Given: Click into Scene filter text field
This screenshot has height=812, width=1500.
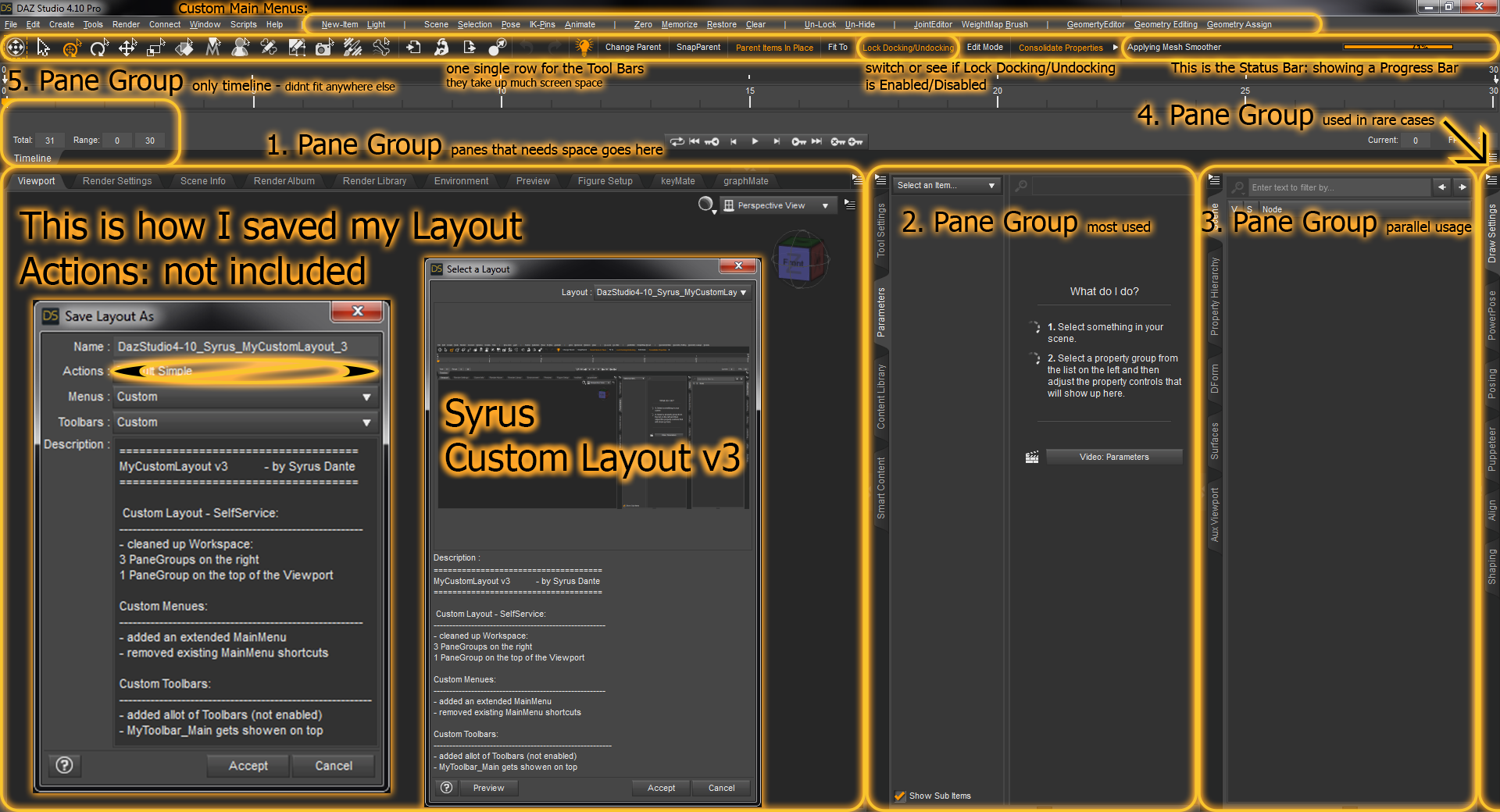Looking at the screenshot, I should [1339, 187].
